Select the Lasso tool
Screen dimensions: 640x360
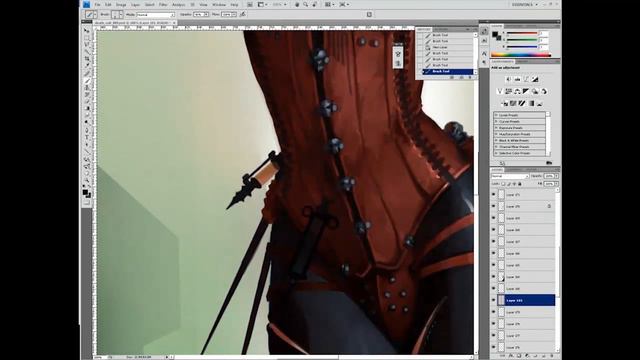point(87,45)
